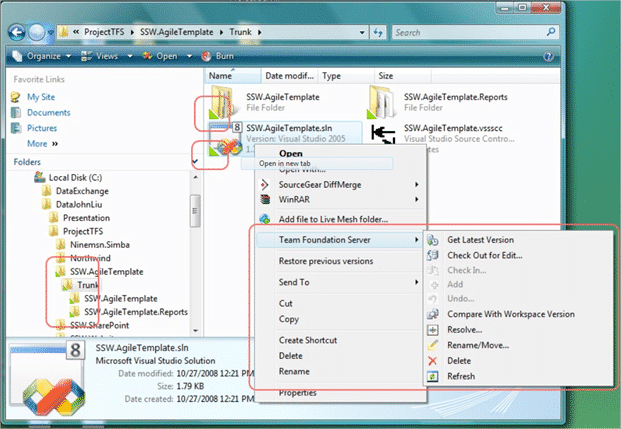Click ProjectTFS in the address breadcrumb
The width and height of the screenshot is (621, 429).
104,32
